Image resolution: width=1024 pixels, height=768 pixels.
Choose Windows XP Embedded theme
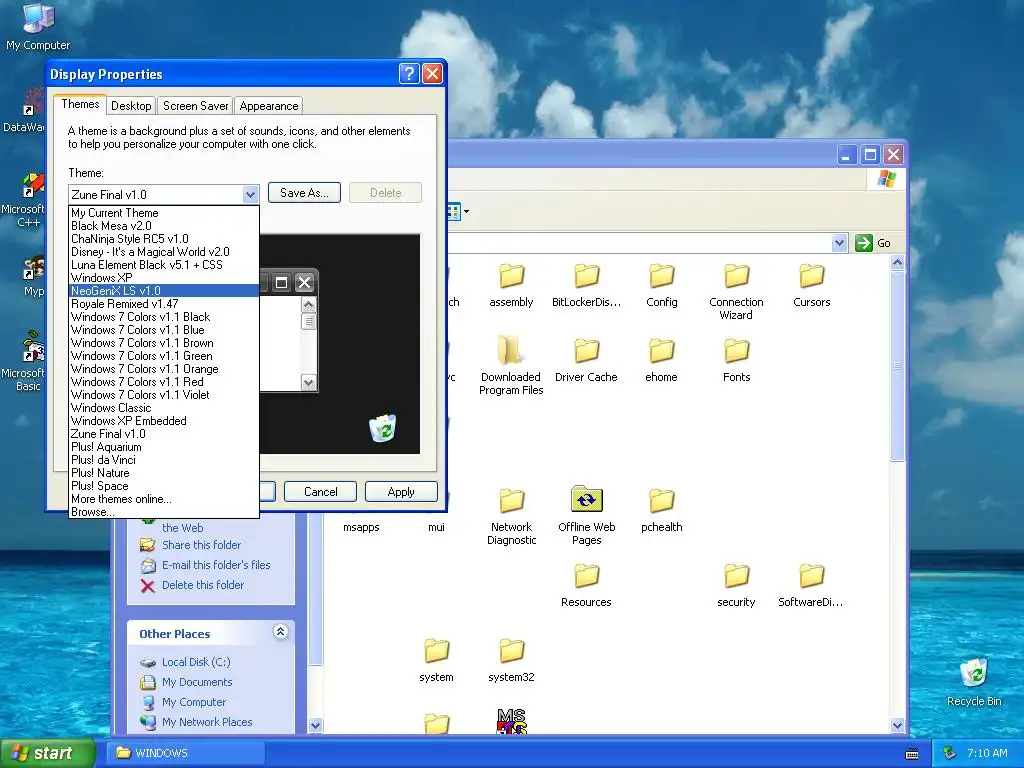[x=164, y=421]
